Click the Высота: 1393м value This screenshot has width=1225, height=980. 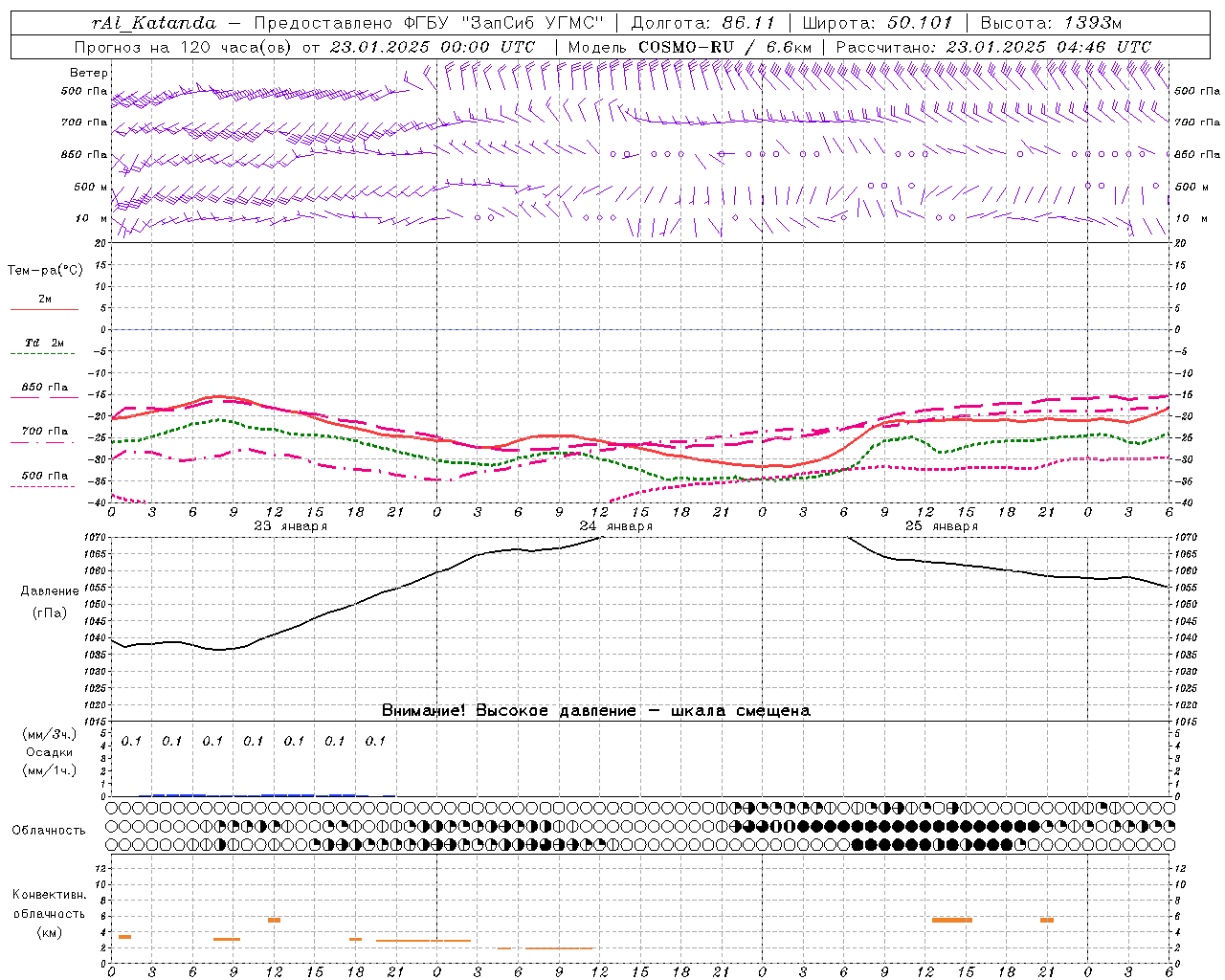[x=1051, y=23]
